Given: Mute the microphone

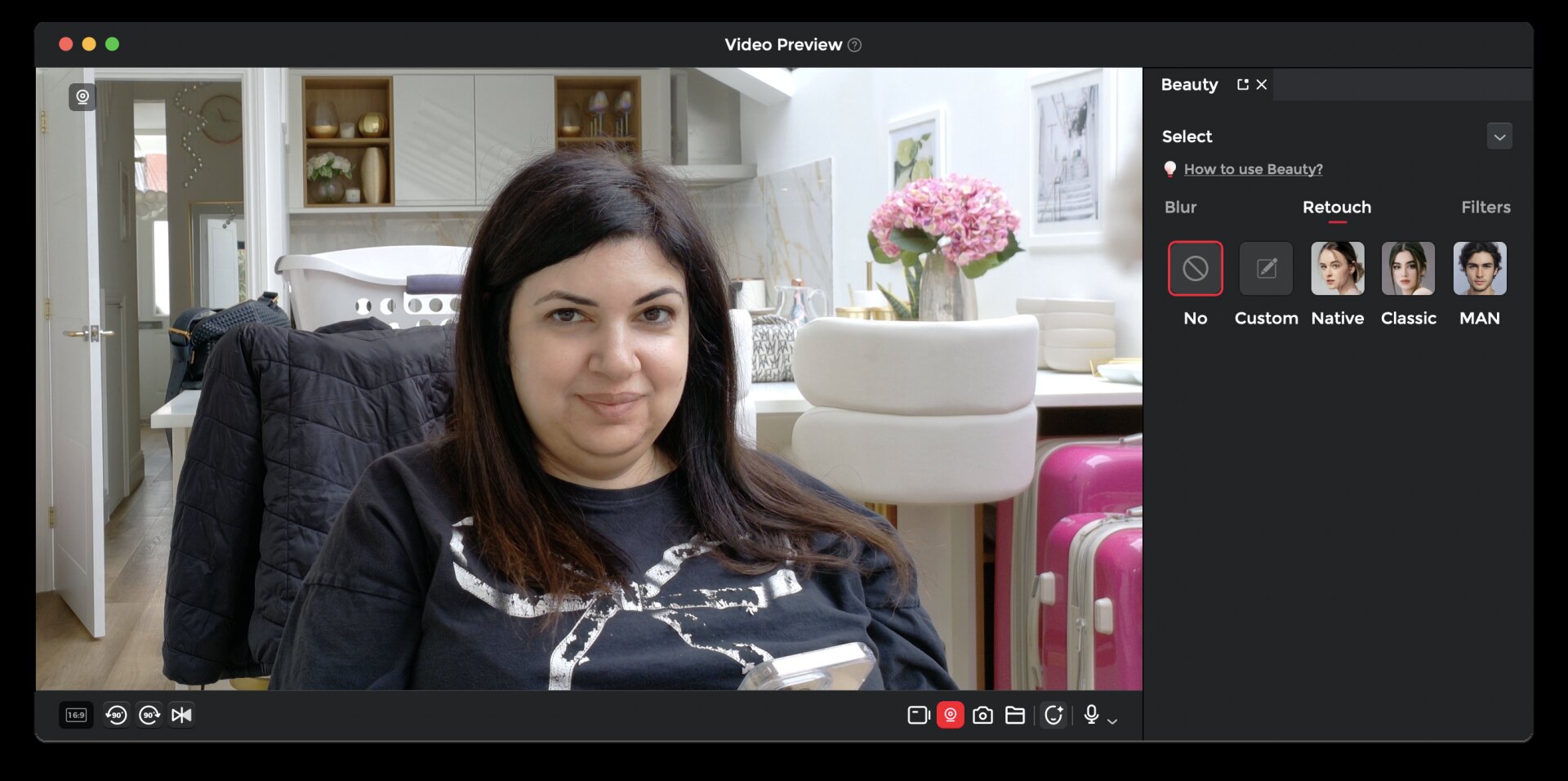Looking at the screenshot, I should click(x=1091, y=715).
